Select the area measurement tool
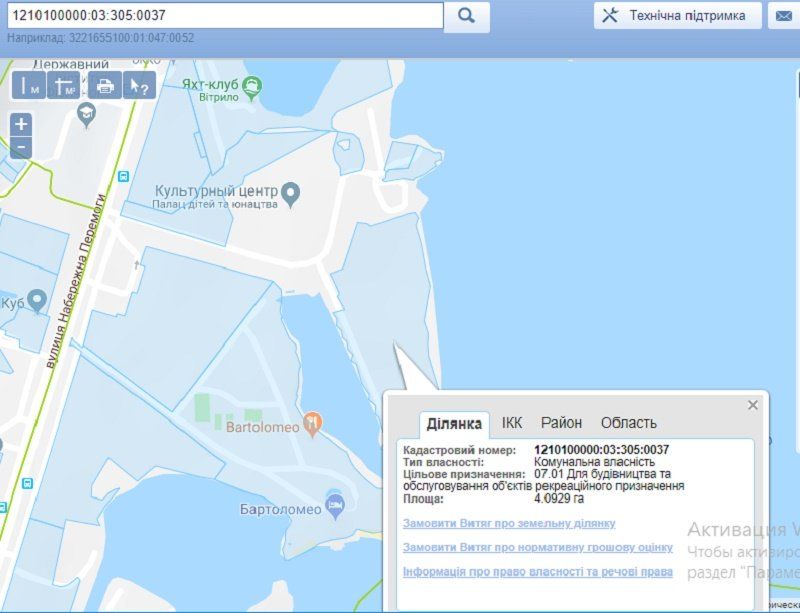 pos(67,86)
